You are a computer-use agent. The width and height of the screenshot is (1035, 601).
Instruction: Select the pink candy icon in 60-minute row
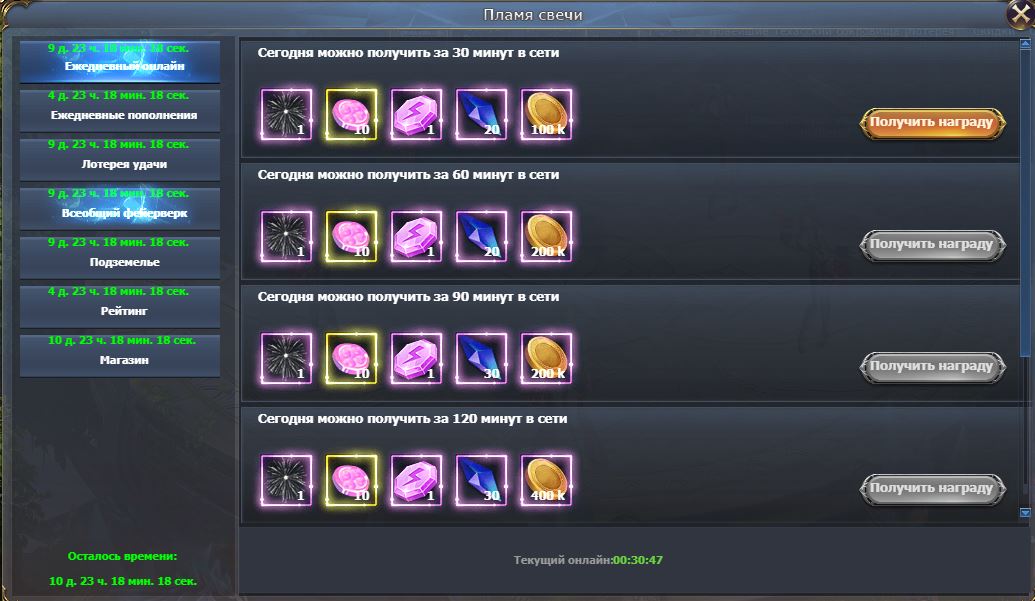tap(351, 236)
